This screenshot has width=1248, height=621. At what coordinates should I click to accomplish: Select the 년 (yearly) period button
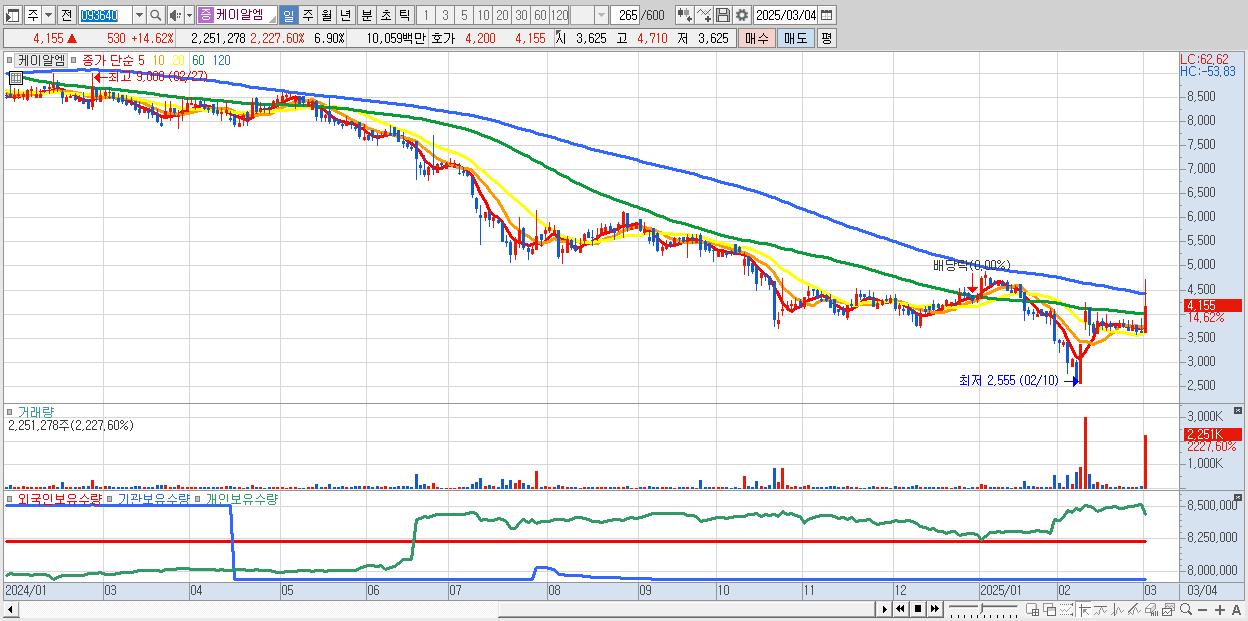point(345,15)
